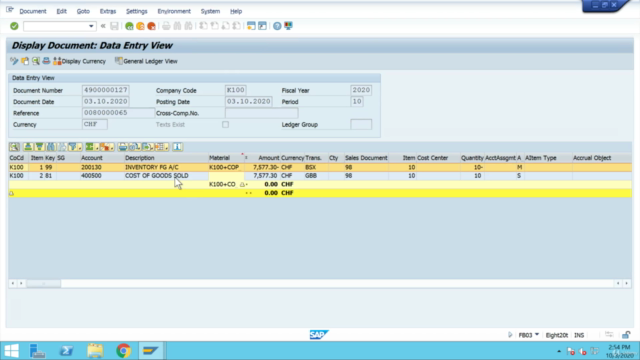640x360 pixels.
Task: Click the Select Individual Object icon
Action: click(x=36, y=61)
